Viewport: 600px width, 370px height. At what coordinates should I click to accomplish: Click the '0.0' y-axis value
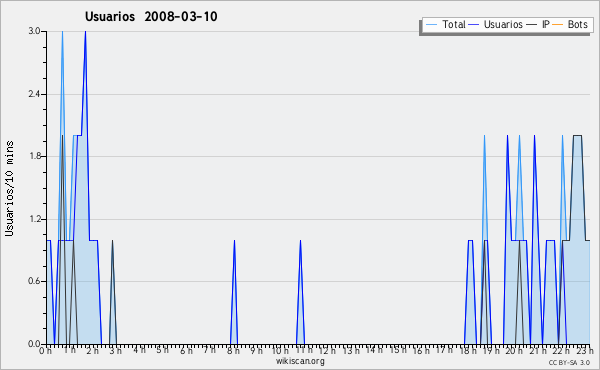point(35,344)
